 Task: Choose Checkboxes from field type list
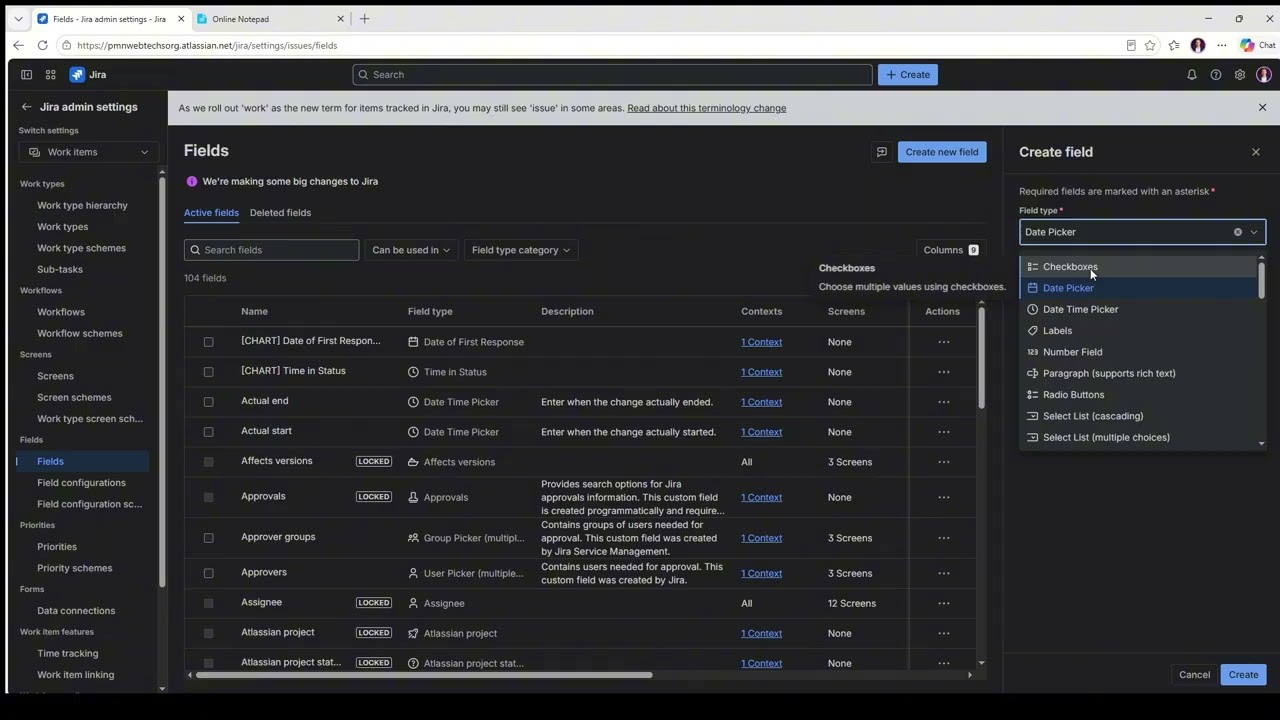[1140, 267]
